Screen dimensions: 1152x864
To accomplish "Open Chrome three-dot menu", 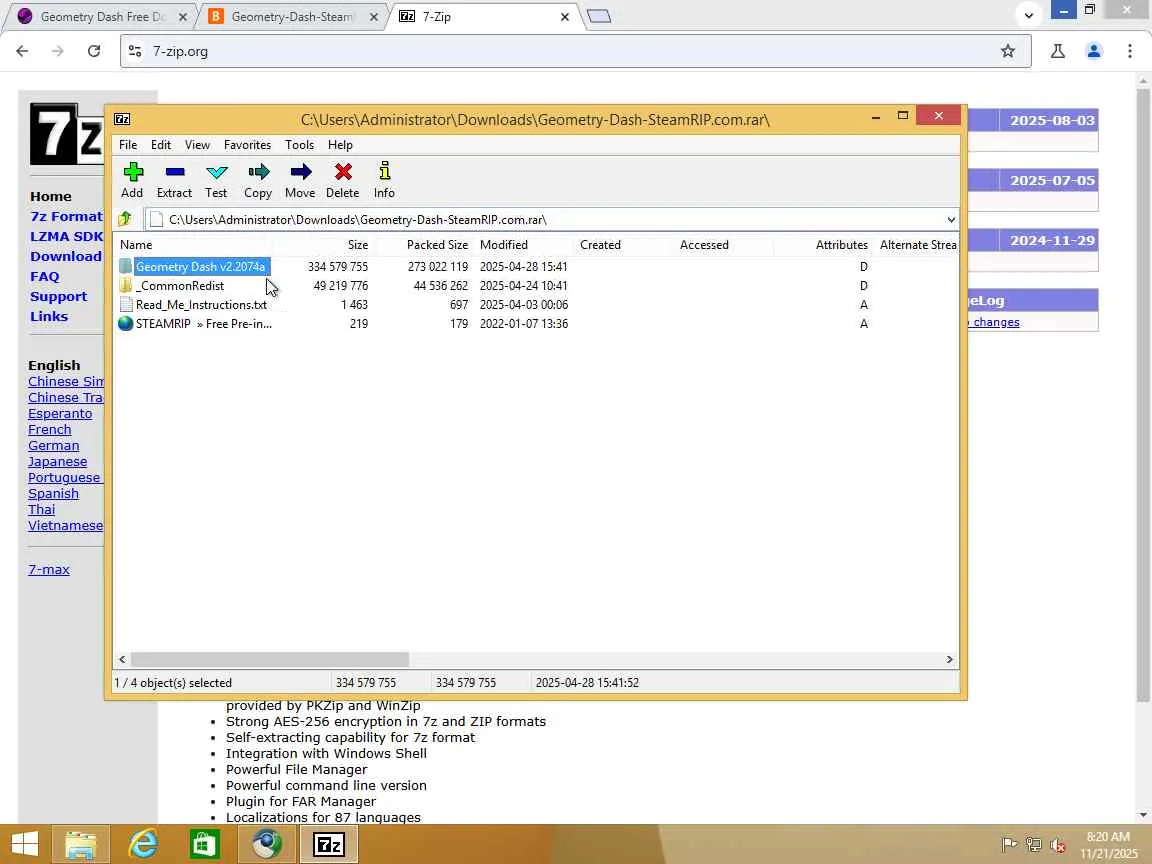I will pos(1130,51).
